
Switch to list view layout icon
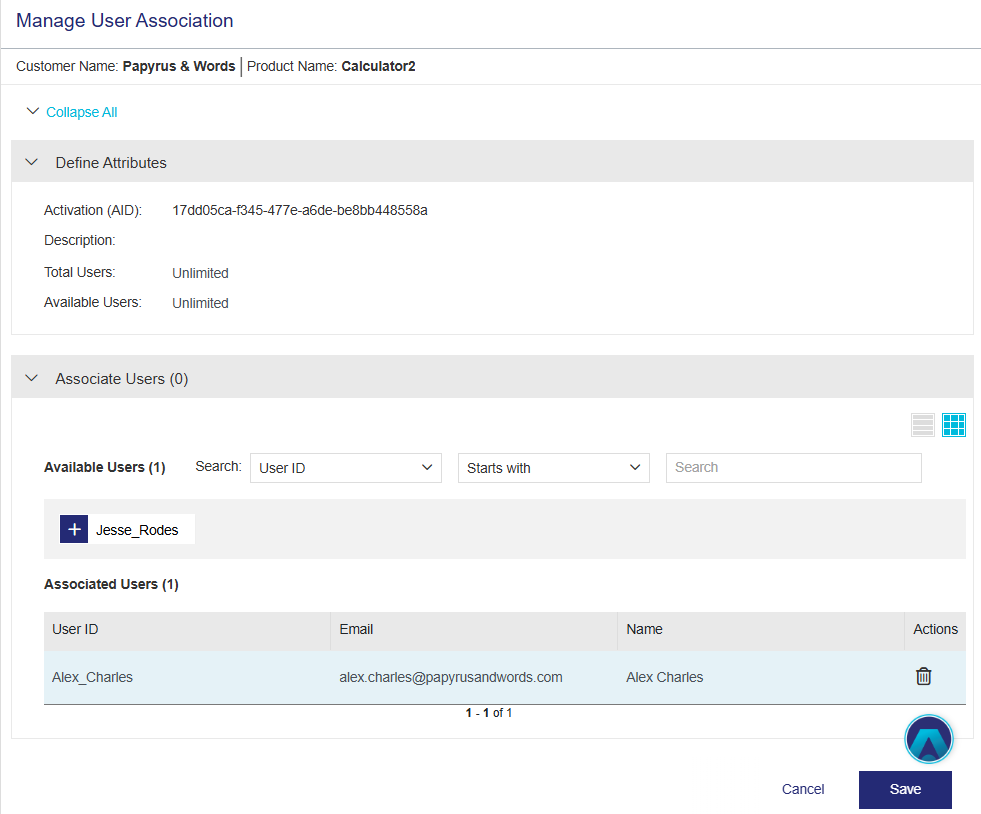tap(923, 425)
